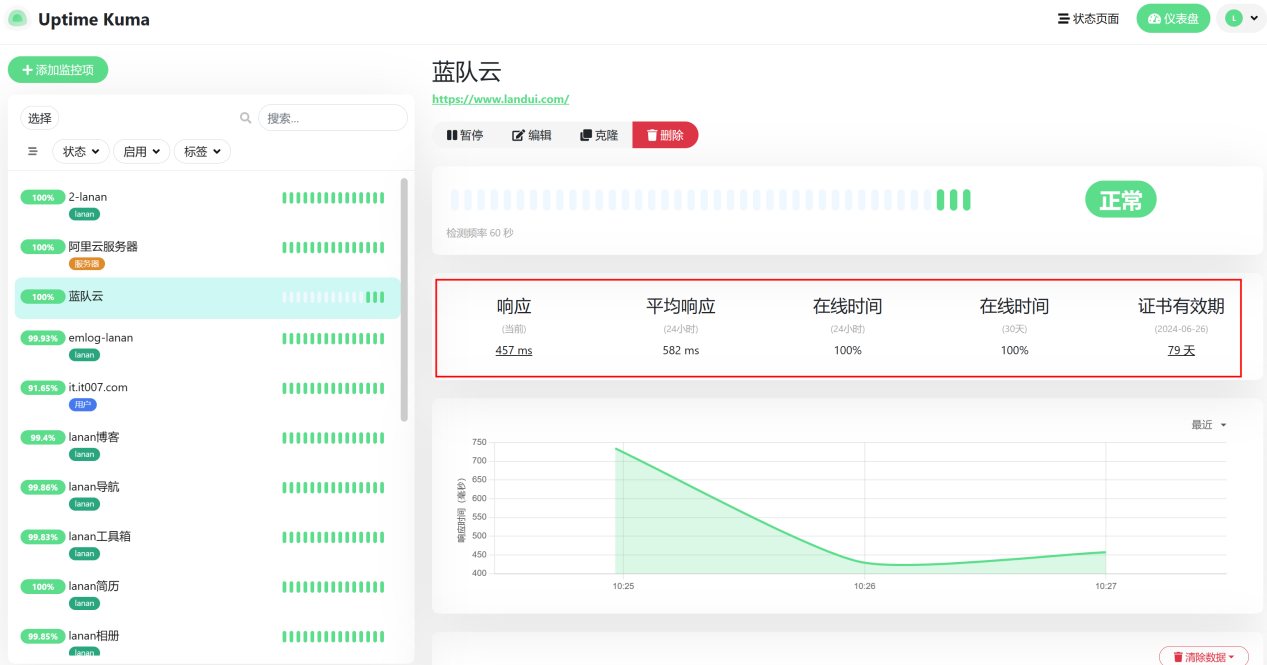The width and height of the screenshot is (1267, 665).
Task: Click the 582 ms average response value
Action: (x=681, y=350)
